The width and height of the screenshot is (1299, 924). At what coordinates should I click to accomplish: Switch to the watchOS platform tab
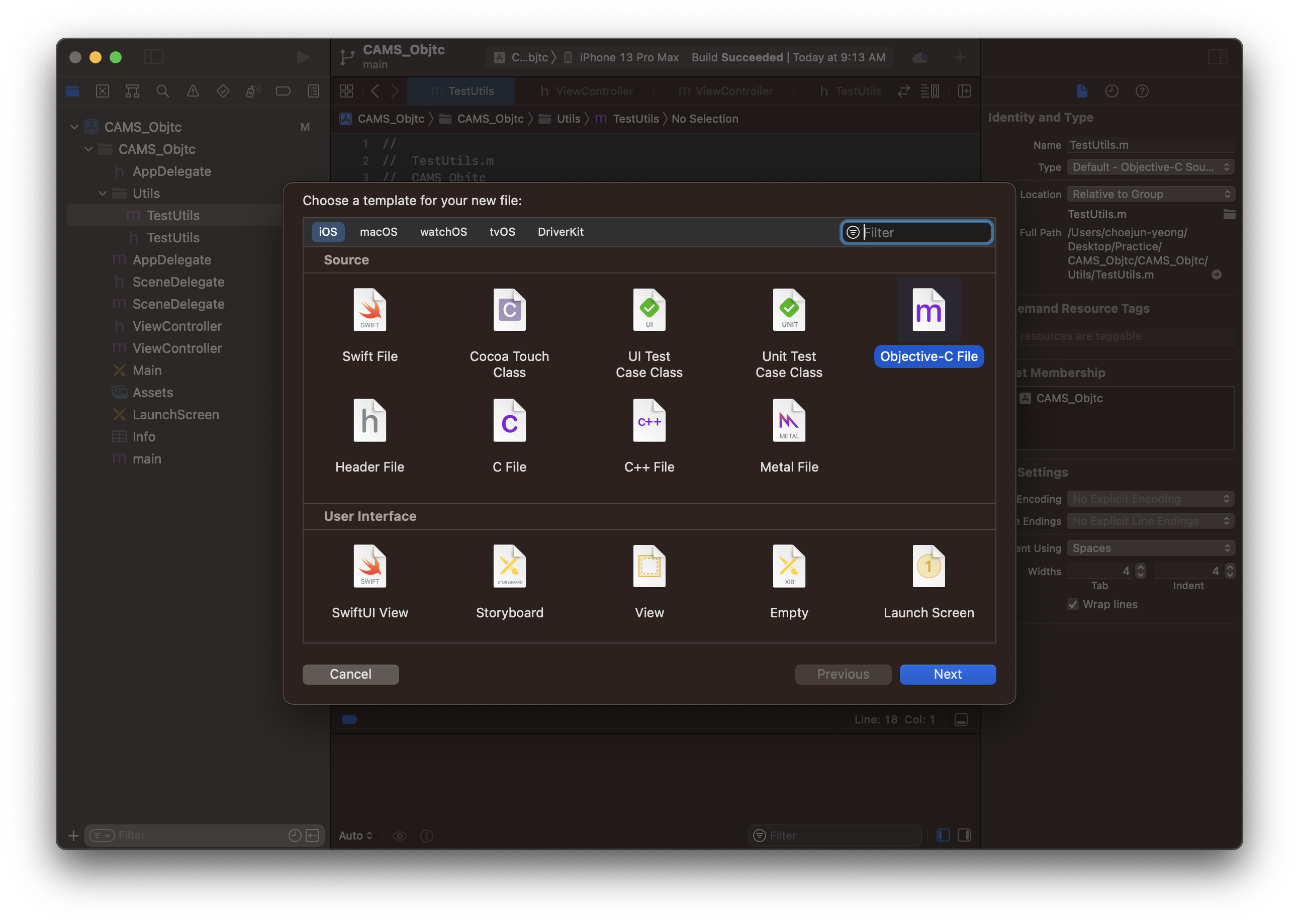tap(443, 232)
